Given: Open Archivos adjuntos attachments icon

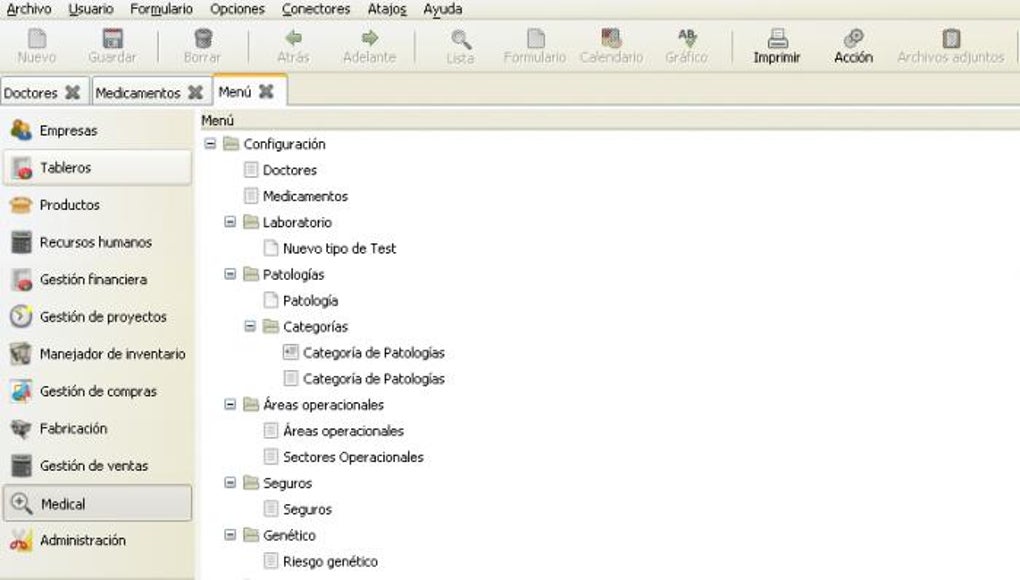Looking at the screenshot, I should click(x=951, y=38).
